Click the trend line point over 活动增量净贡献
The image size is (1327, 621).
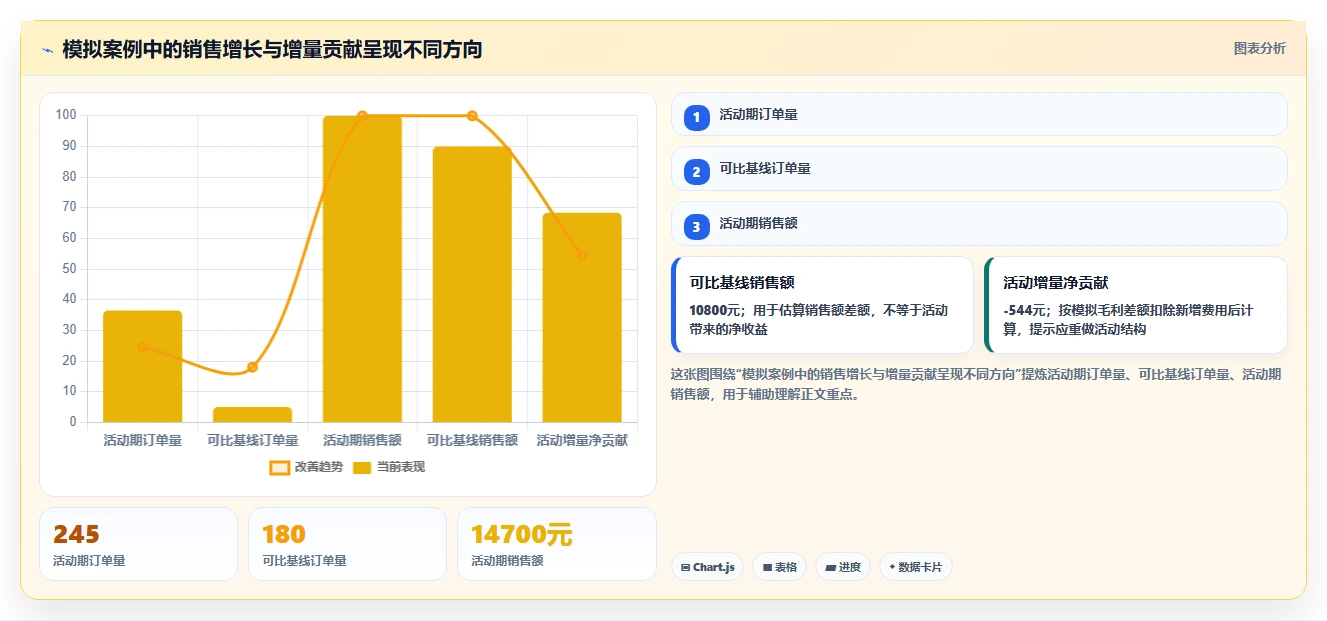582,255
